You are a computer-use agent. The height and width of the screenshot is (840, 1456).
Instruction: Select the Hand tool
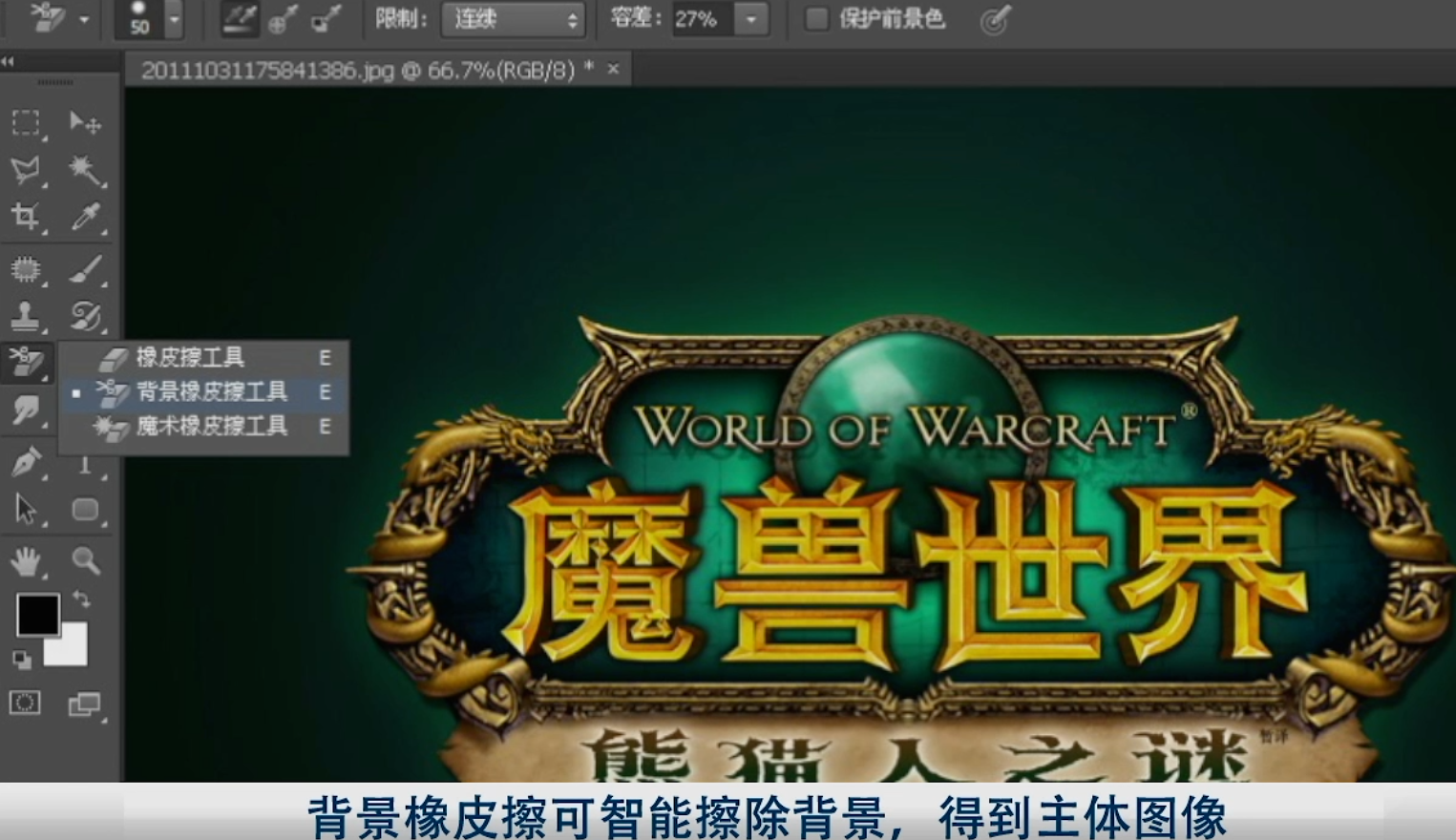(x=26, y=561)
